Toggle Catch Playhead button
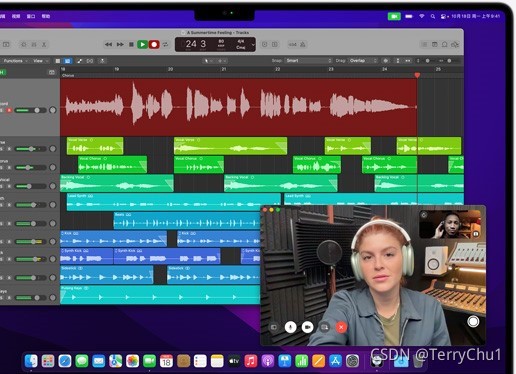The width and height of the screenshot is (516, 374). point(102,61)
